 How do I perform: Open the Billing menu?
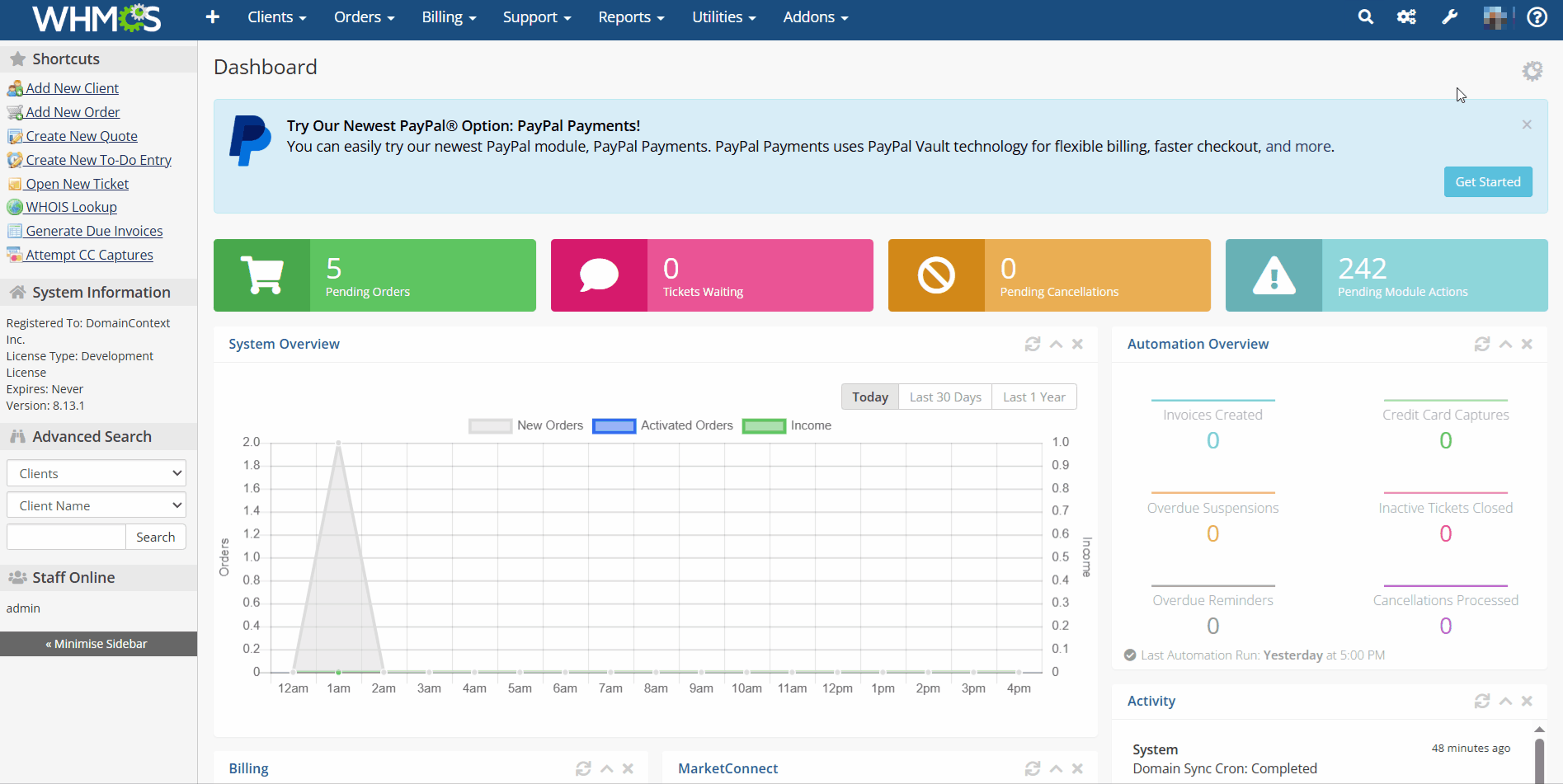[x=449, y=17]
